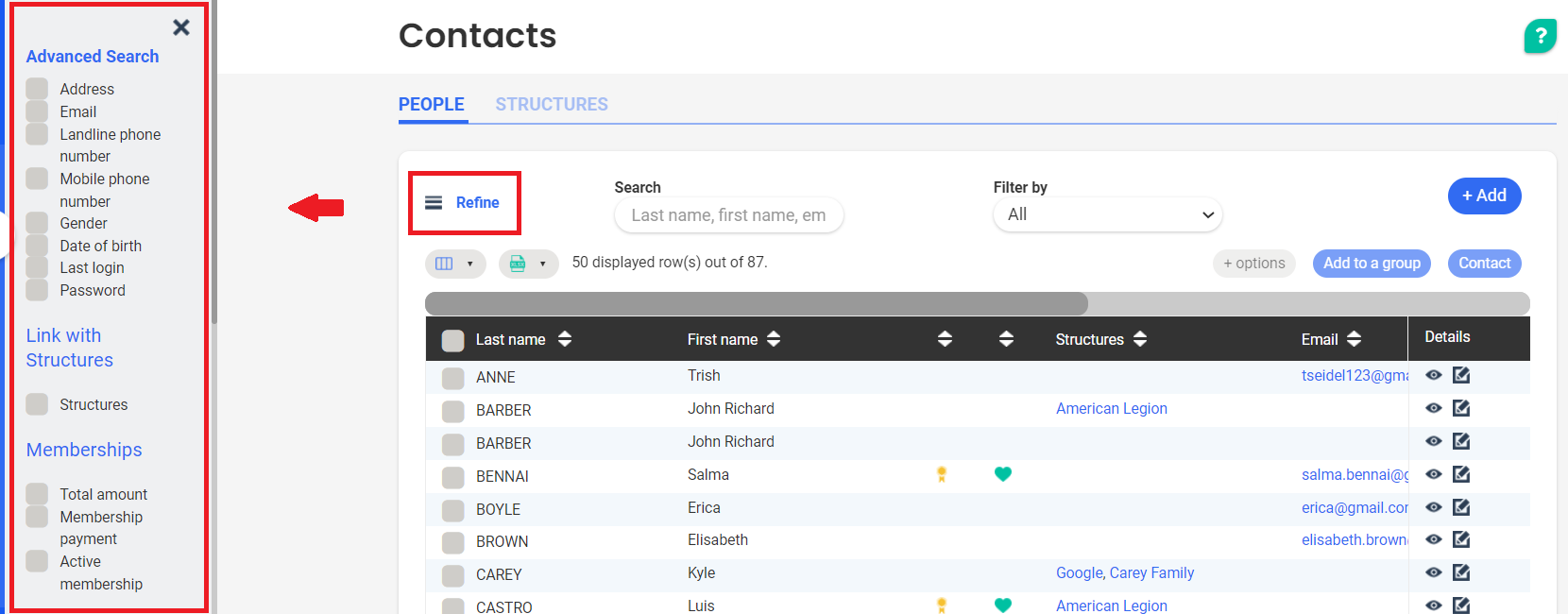Enable the Address search checkbox
Viewport: 1568px width, 614px height.
pyautogui.click(x=37, y=89)
